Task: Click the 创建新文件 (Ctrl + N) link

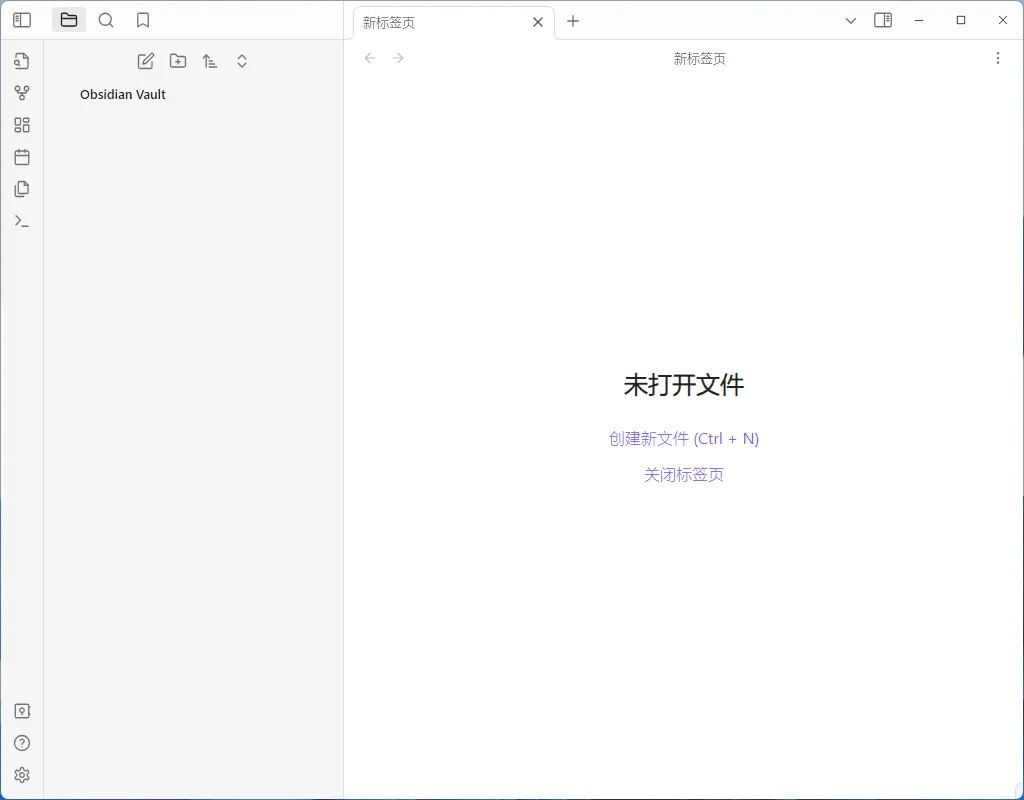Action: coord(684,438)
